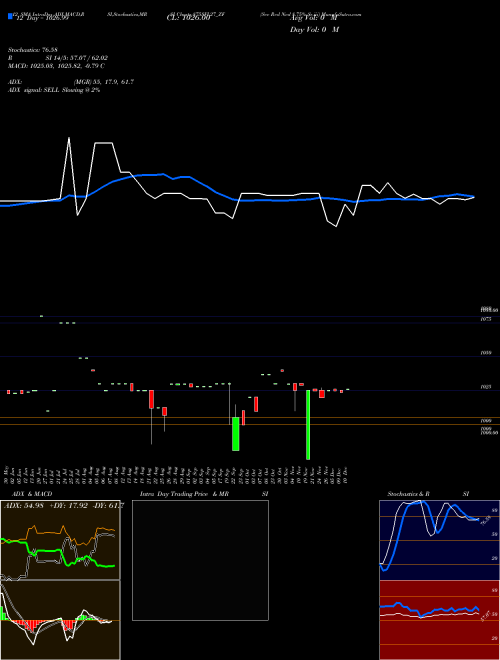Click the 'CL: 1026.00' closing price text
The height and width of the screenshot is (660, 500).
click(x=188, y=18)
